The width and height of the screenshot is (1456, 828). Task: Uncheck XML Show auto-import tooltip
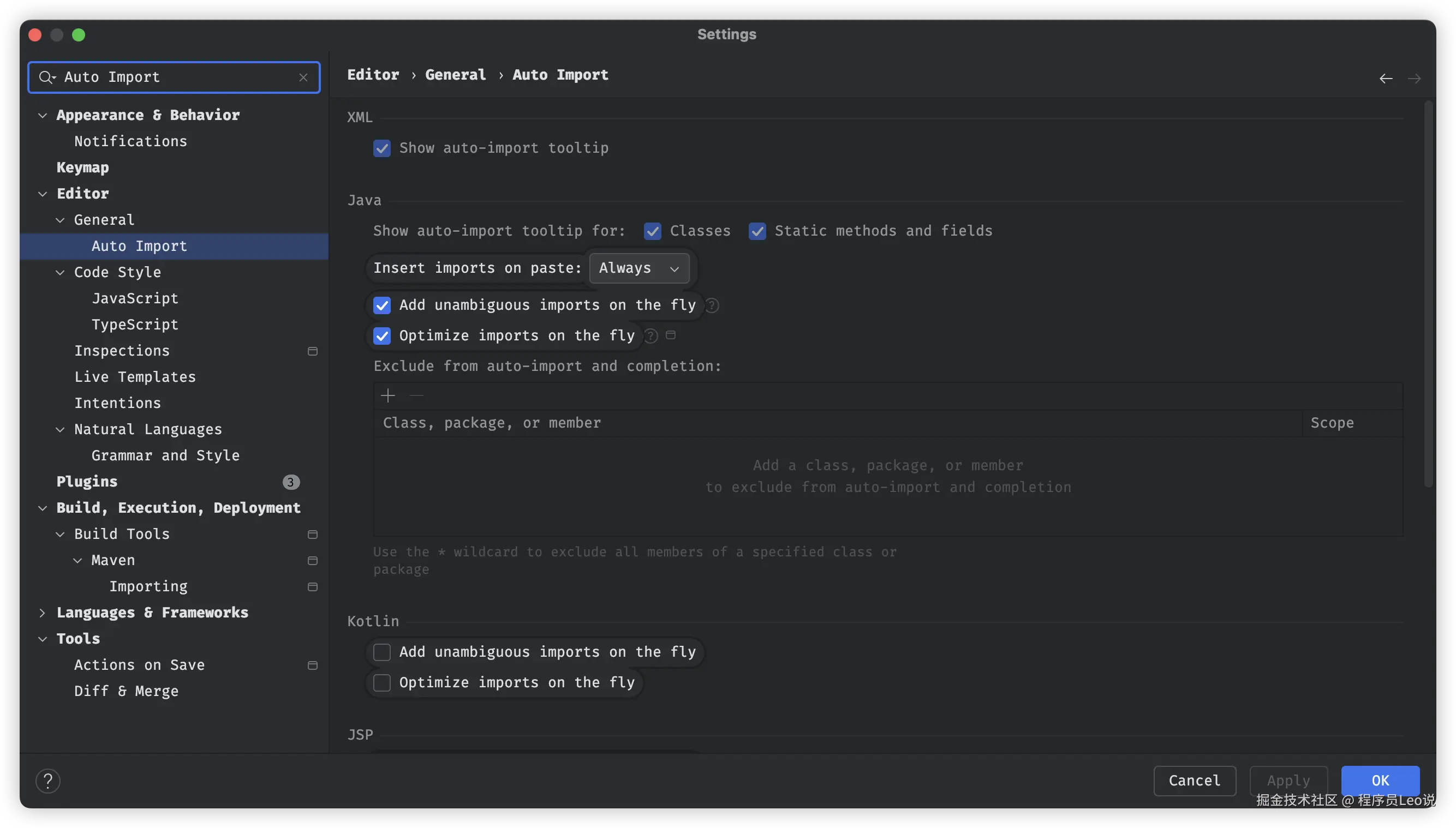point(382,148)
